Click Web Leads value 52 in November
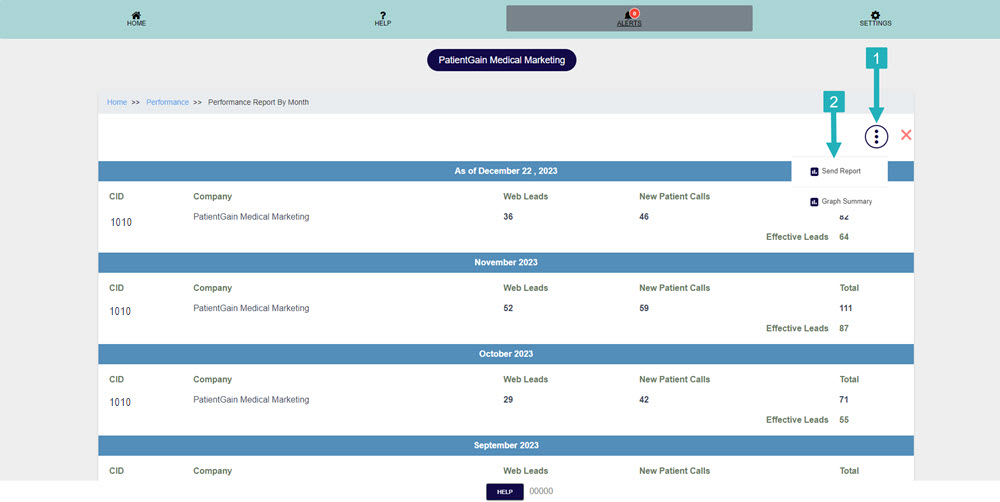Viewport: 1000px width, 502px height. point(508,308)
